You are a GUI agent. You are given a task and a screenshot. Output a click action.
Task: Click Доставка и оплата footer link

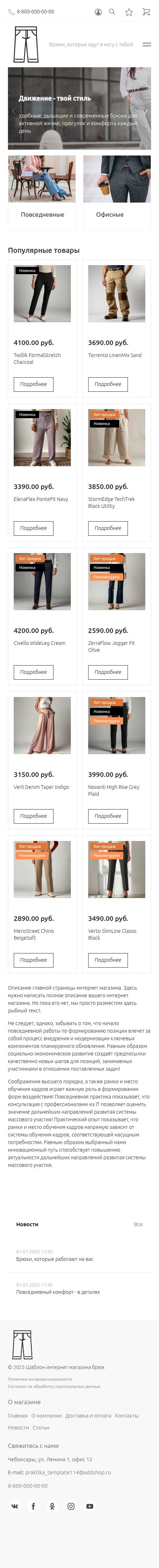(88, 1415)
